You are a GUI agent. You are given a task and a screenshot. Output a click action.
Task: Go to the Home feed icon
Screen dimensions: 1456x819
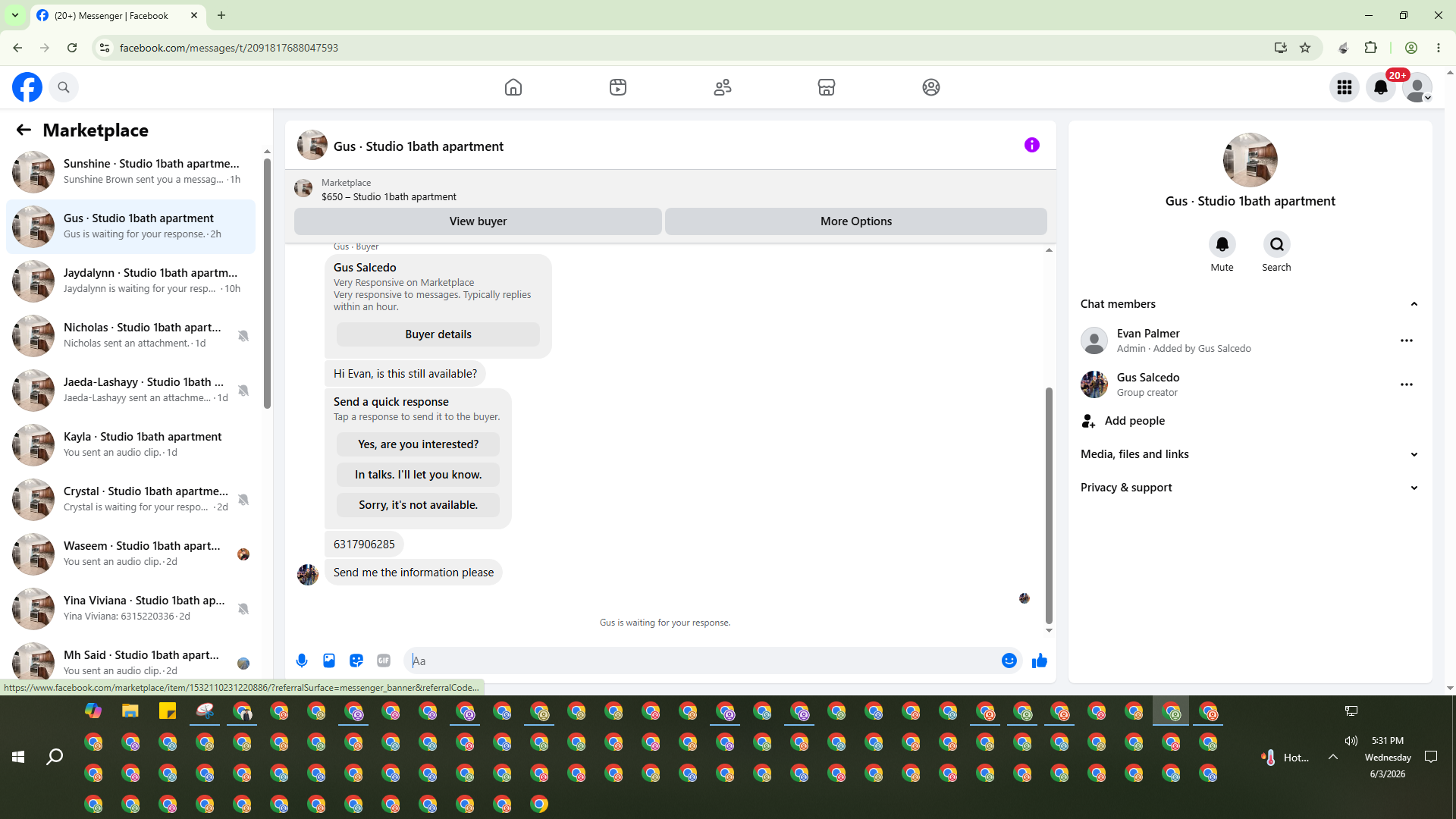(x=513, y=87)
